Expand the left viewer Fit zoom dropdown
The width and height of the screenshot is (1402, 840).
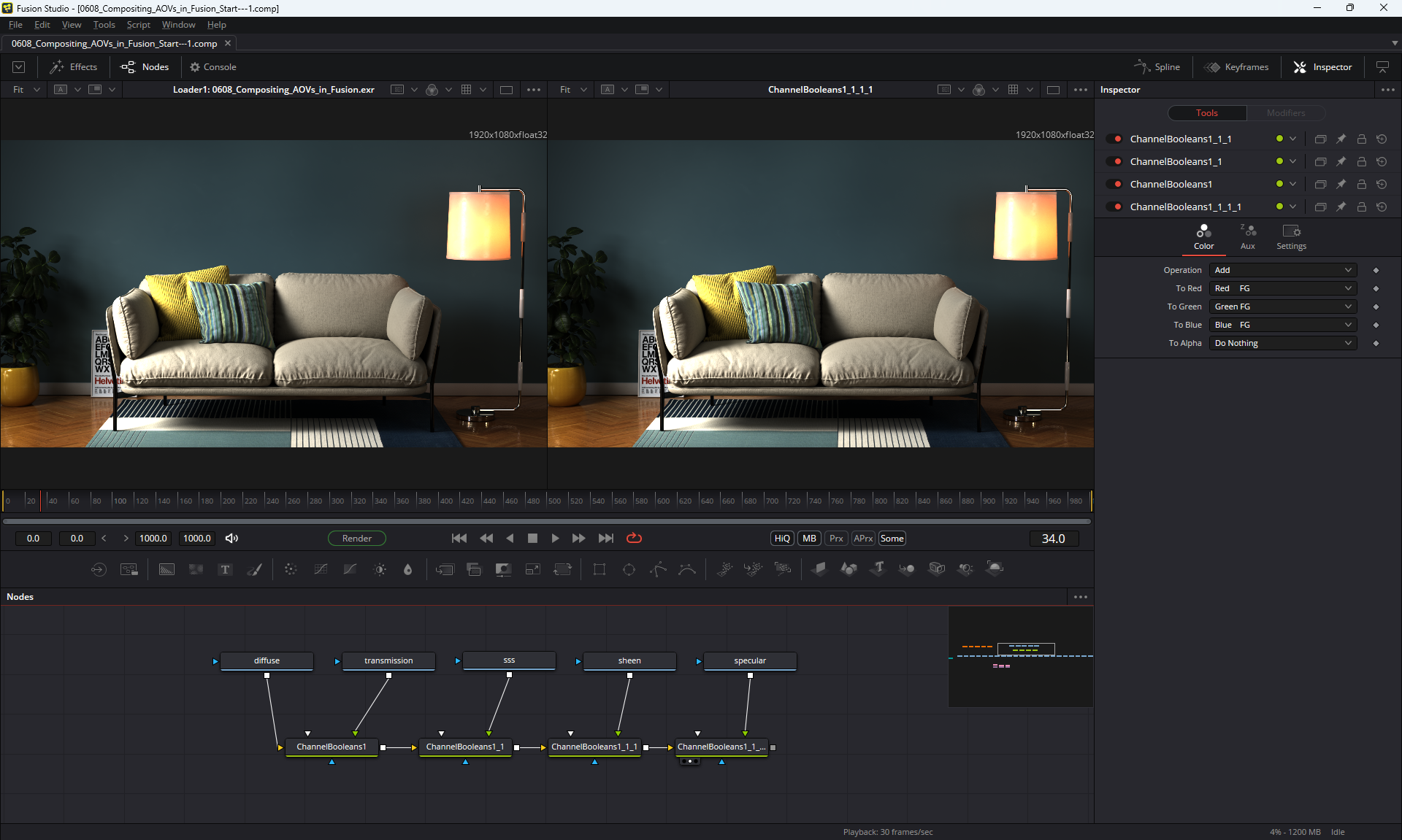pyautogui.click(x=37, y=90)
